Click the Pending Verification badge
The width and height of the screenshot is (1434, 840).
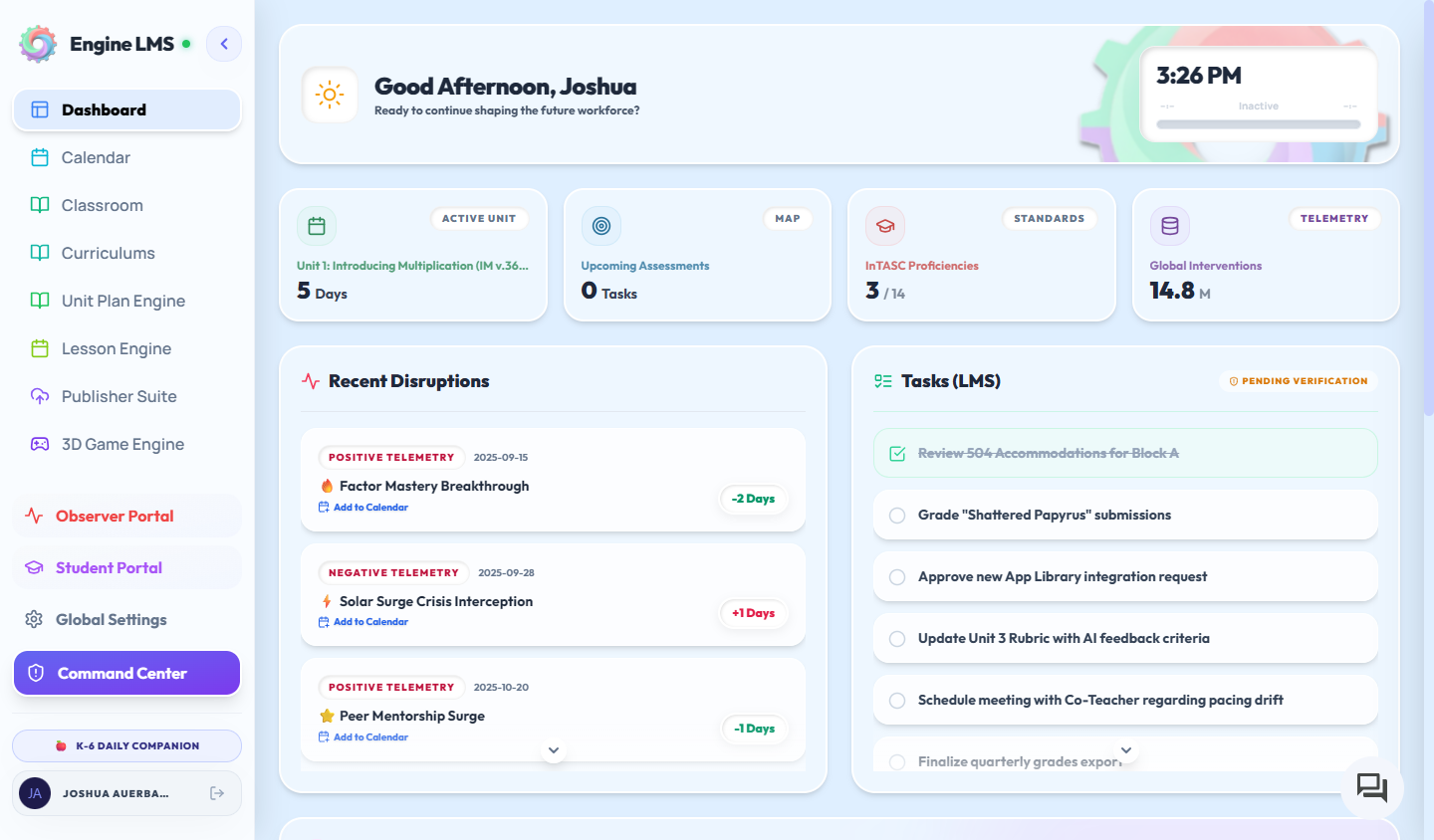(1299, 381)
